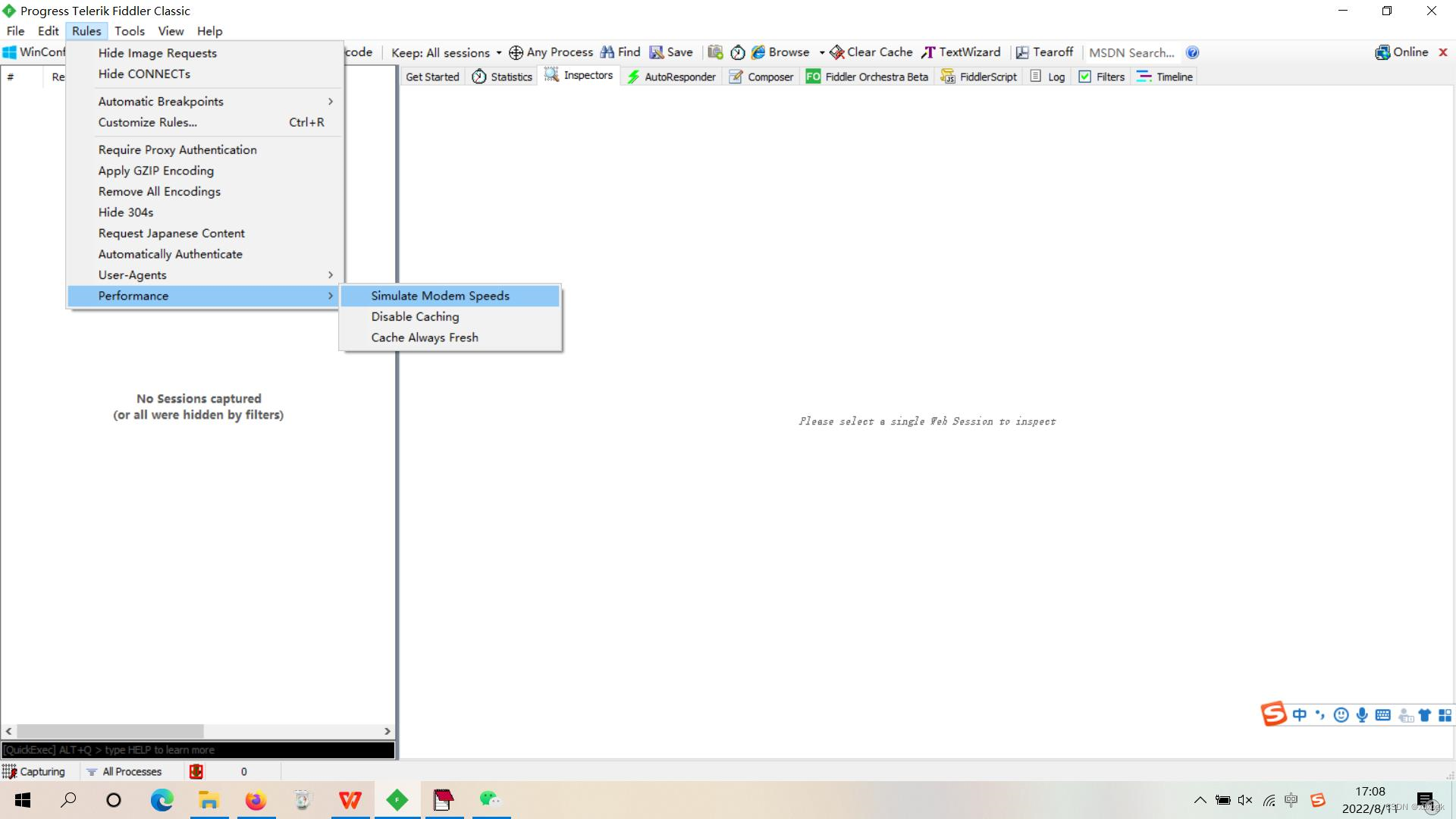Click the blue help icon beside MSDN Search
The height and width of the screenshot is (819, 1456).
1192,52
